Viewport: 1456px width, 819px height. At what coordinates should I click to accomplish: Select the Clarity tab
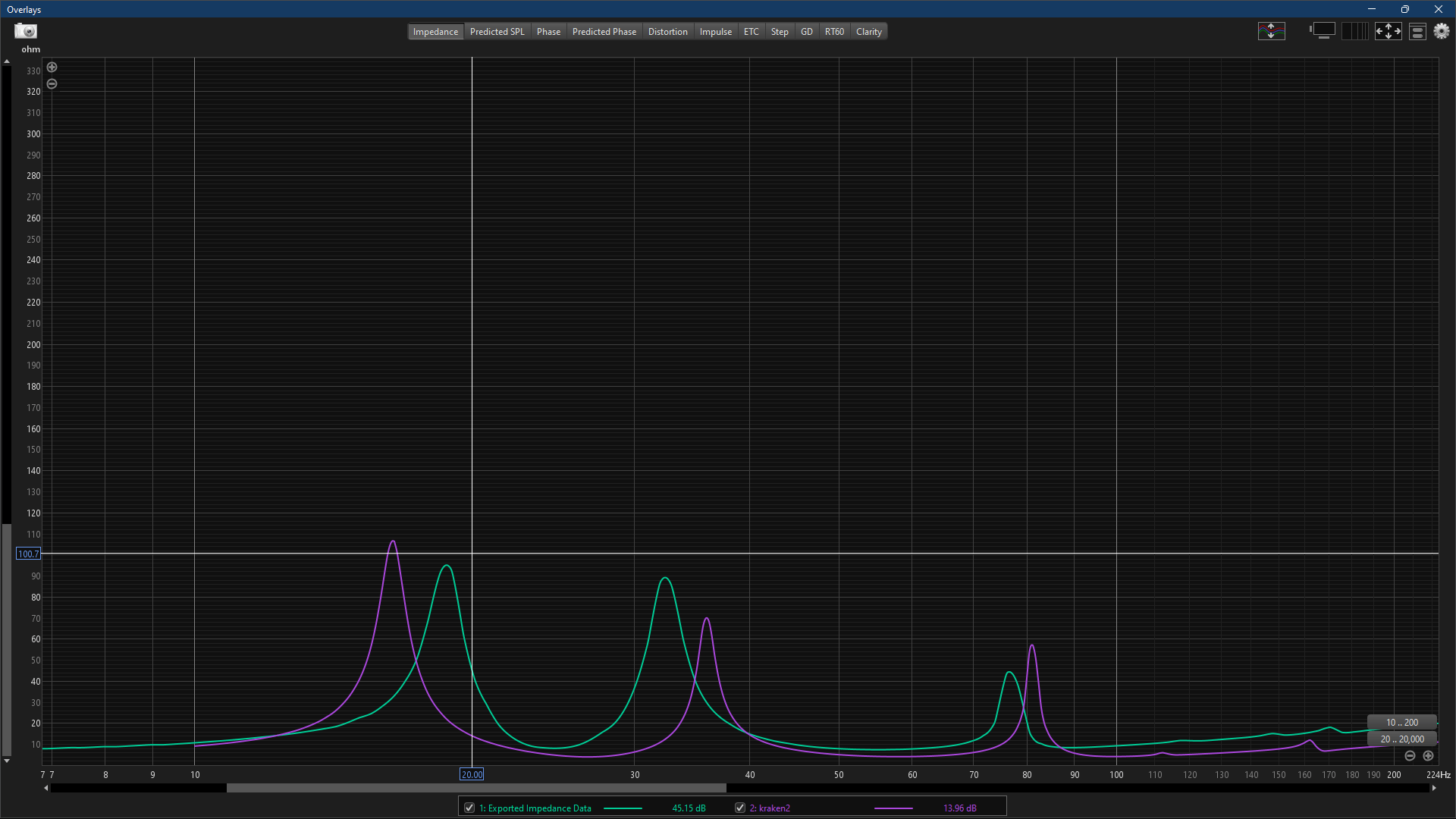(868, 32)
